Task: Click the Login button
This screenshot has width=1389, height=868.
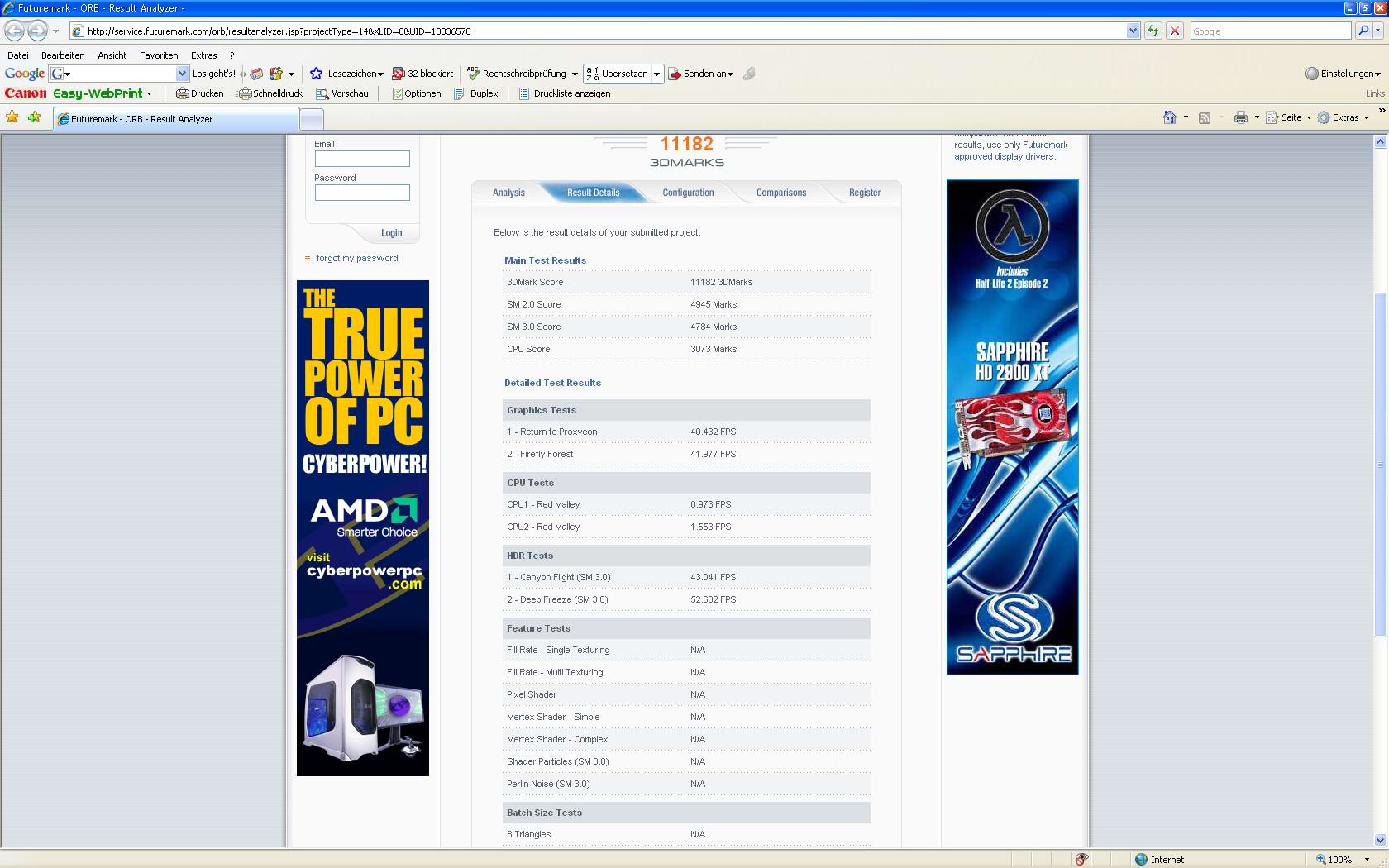Action: [x=391, y=233]
